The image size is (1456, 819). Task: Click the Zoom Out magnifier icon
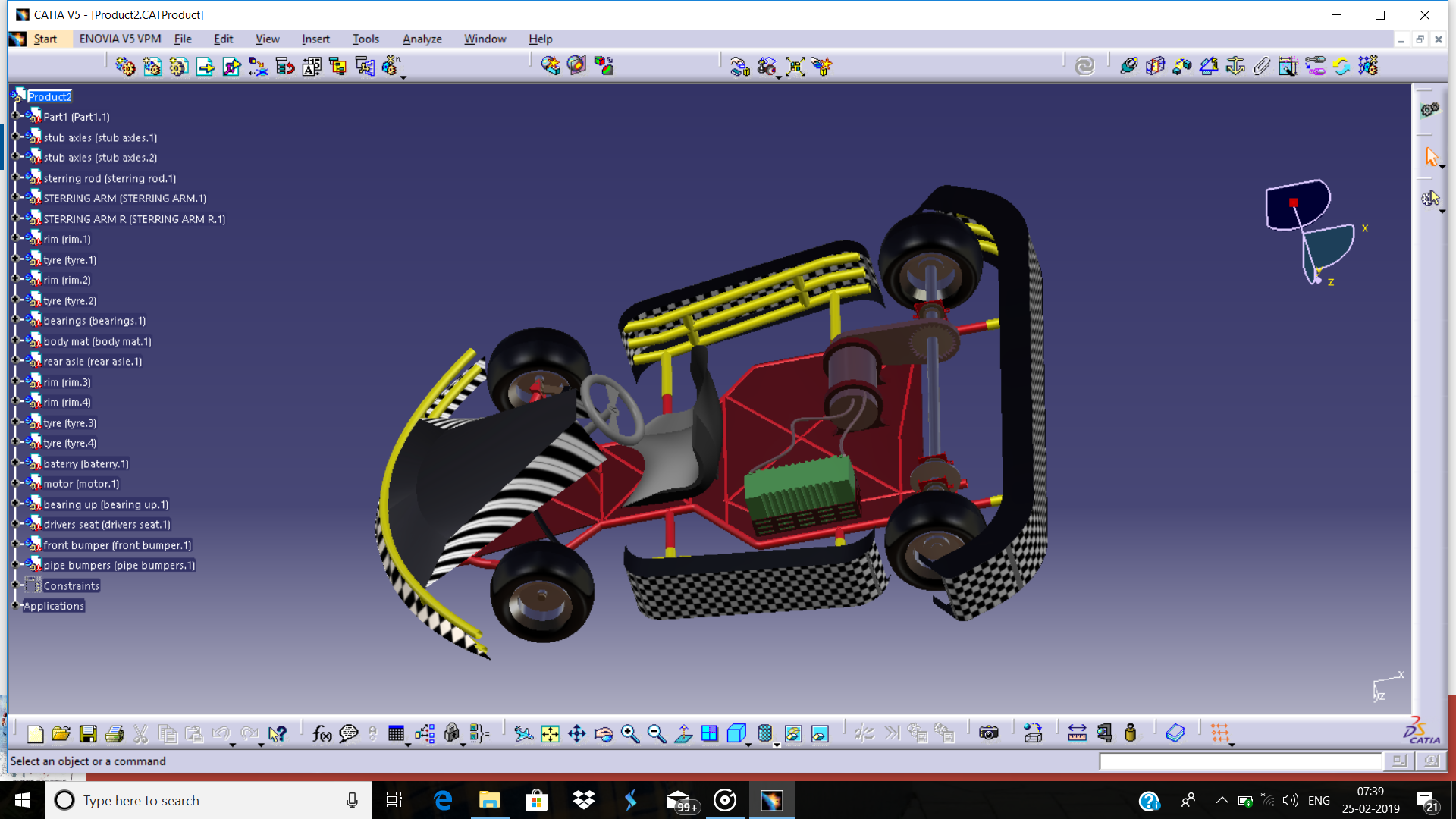pyautogui.click(x=656, y=734)
